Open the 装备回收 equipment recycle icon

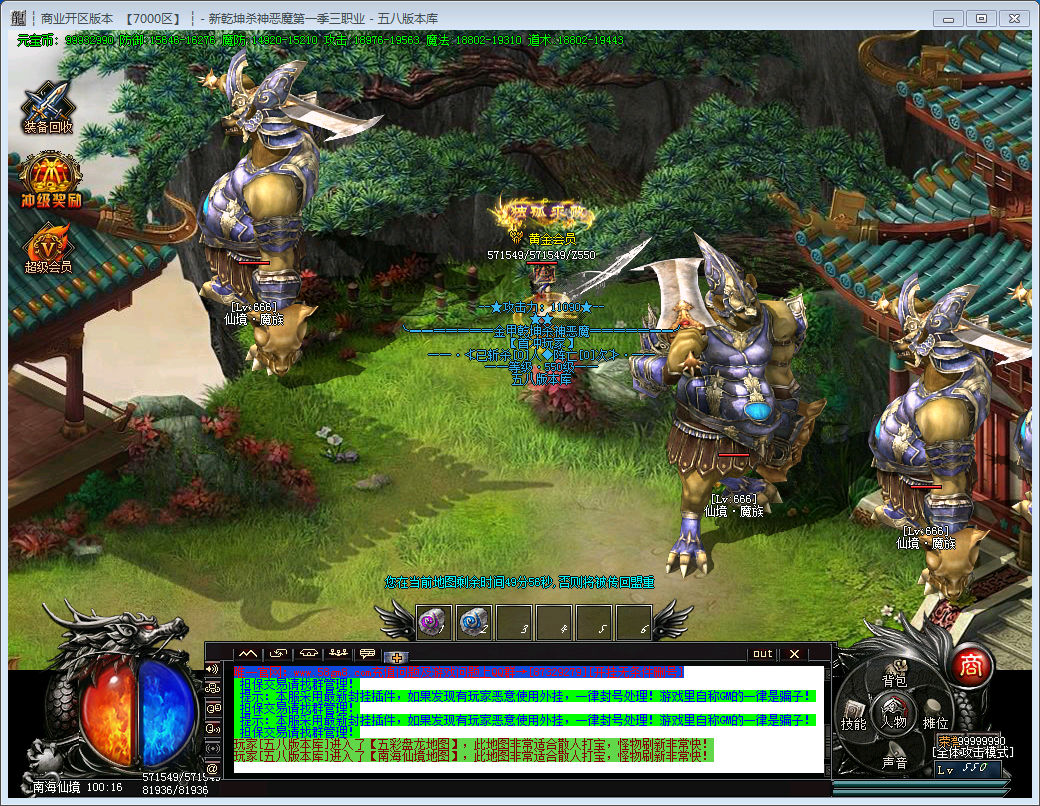click(x=48, y=107)
